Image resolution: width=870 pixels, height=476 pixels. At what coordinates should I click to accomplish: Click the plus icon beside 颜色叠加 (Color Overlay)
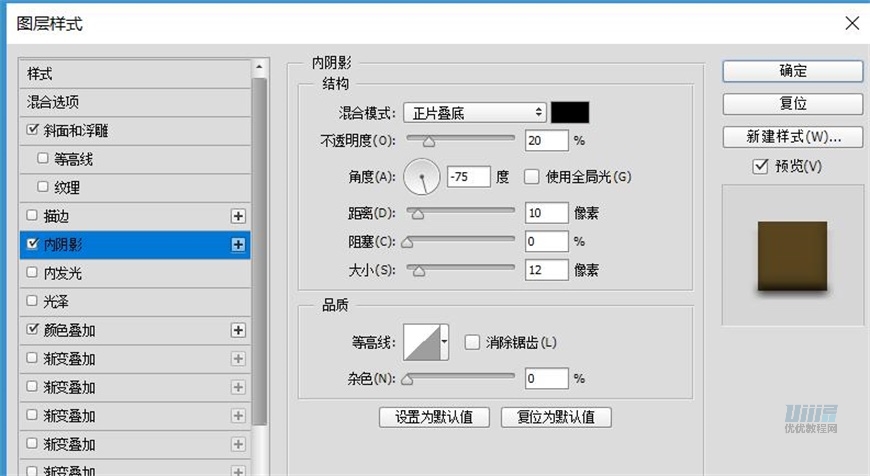pos(238,330)
